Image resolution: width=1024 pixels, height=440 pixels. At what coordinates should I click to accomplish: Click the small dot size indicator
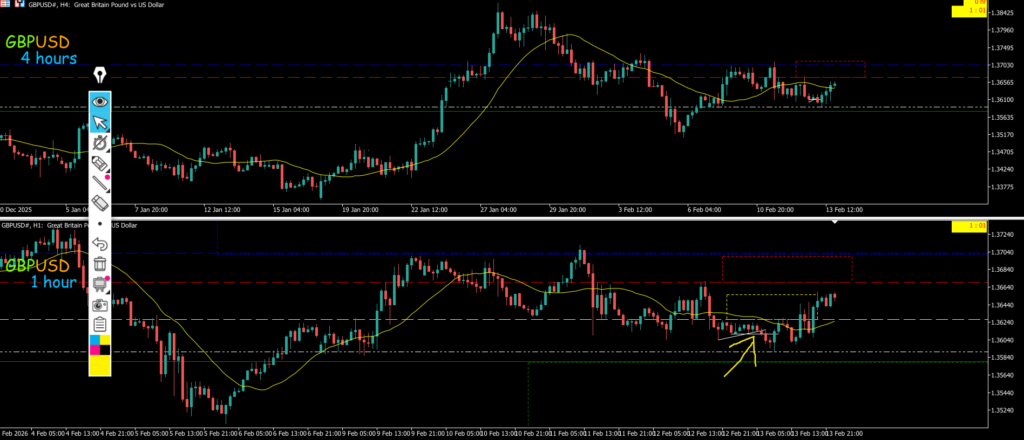point(100,224)
